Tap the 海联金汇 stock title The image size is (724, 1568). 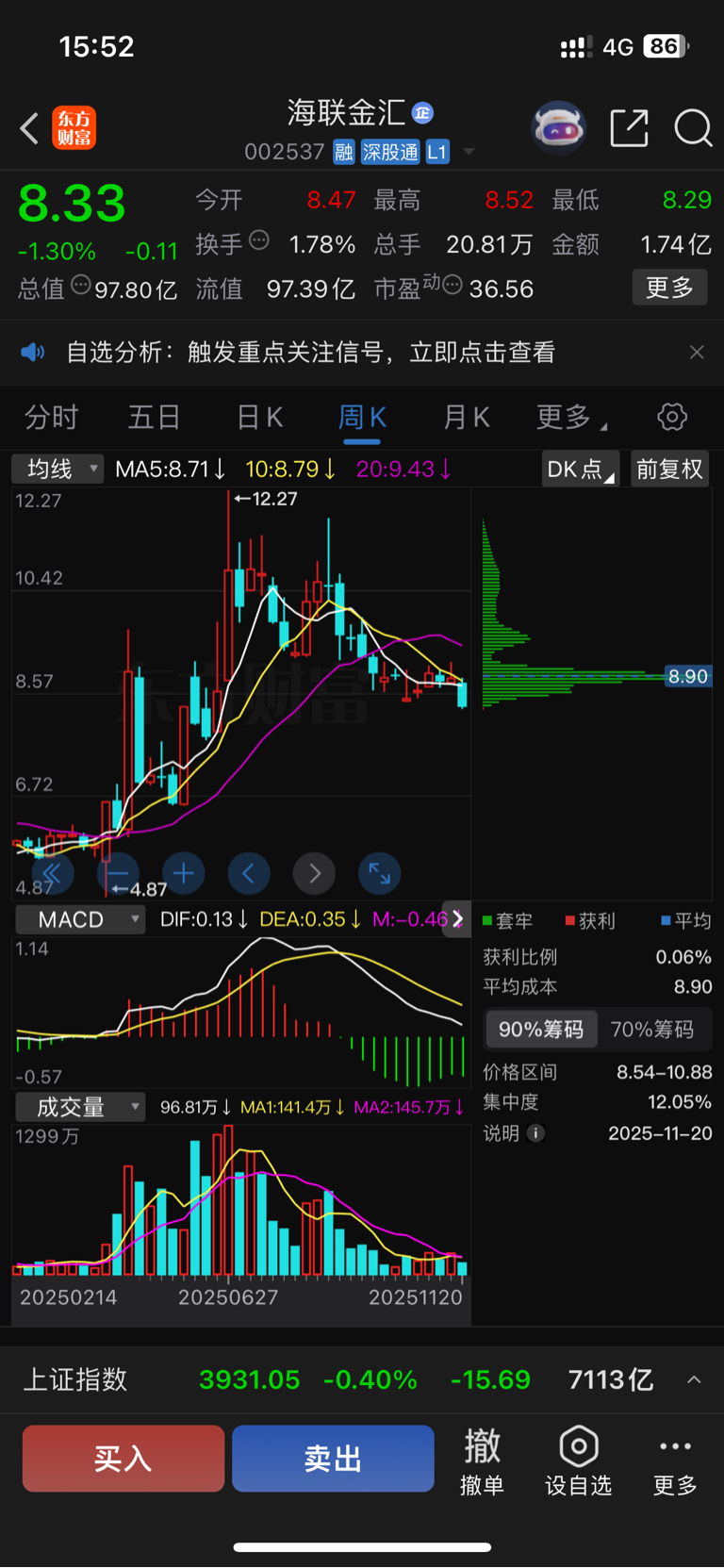pyautogui.click(x=346, y=113)
